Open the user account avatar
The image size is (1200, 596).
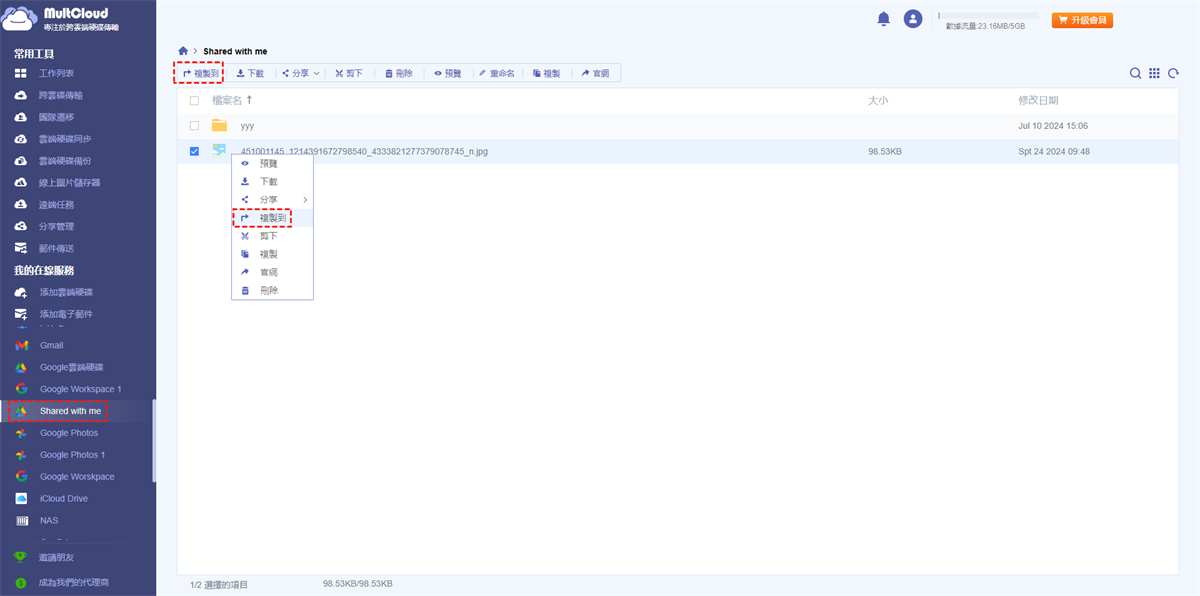point(912,19)
